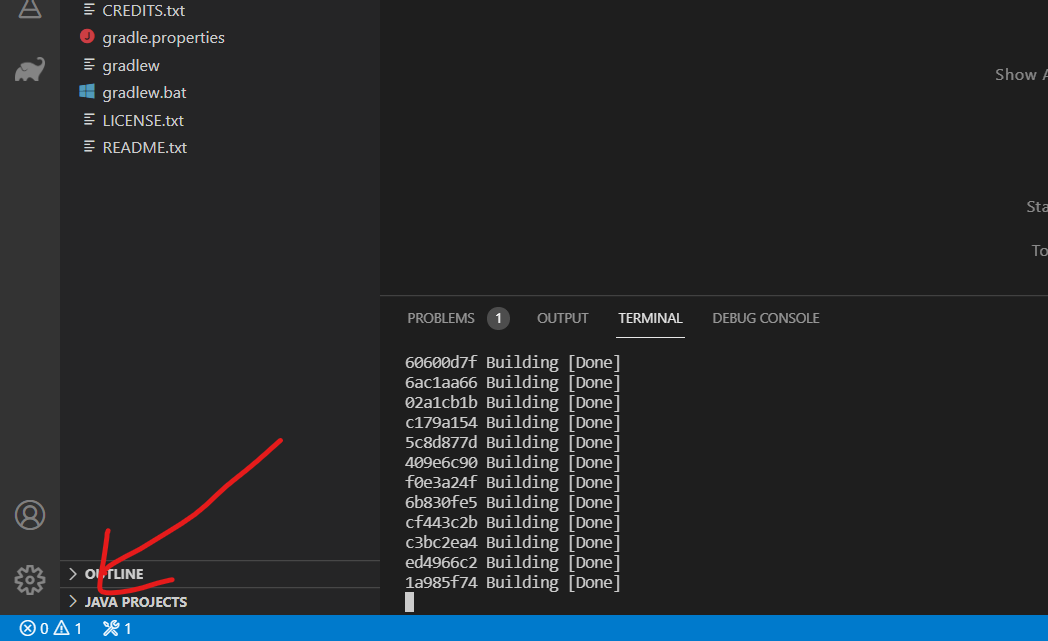Open CREDITS.txt in the explorer
The image size is (1048, 641).
[143, 11]
